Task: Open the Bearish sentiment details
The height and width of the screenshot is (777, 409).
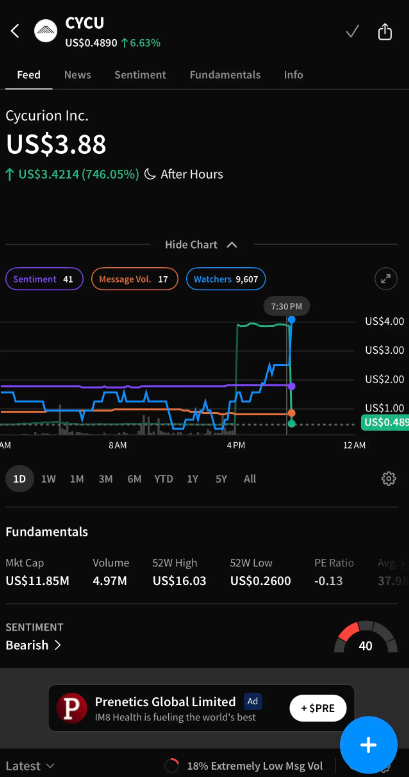Action: 33,645
